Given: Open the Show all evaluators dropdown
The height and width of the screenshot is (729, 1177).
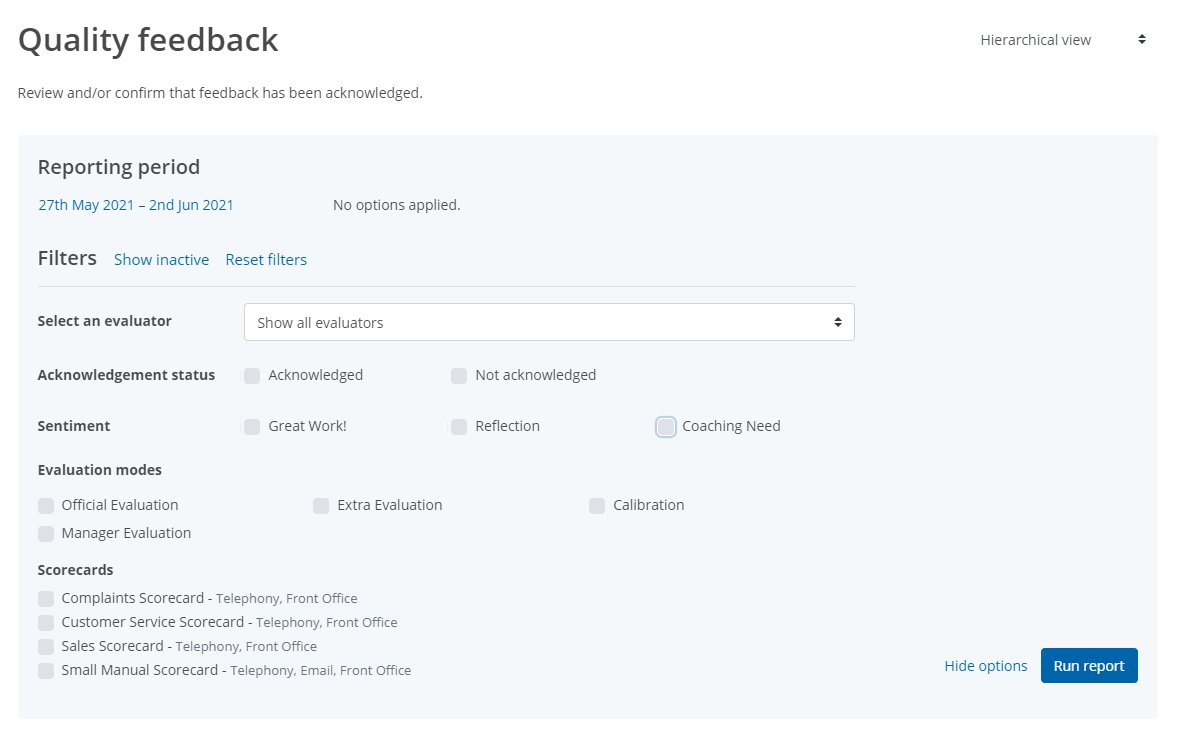Looking at the screenshot, I should point(549,322).
